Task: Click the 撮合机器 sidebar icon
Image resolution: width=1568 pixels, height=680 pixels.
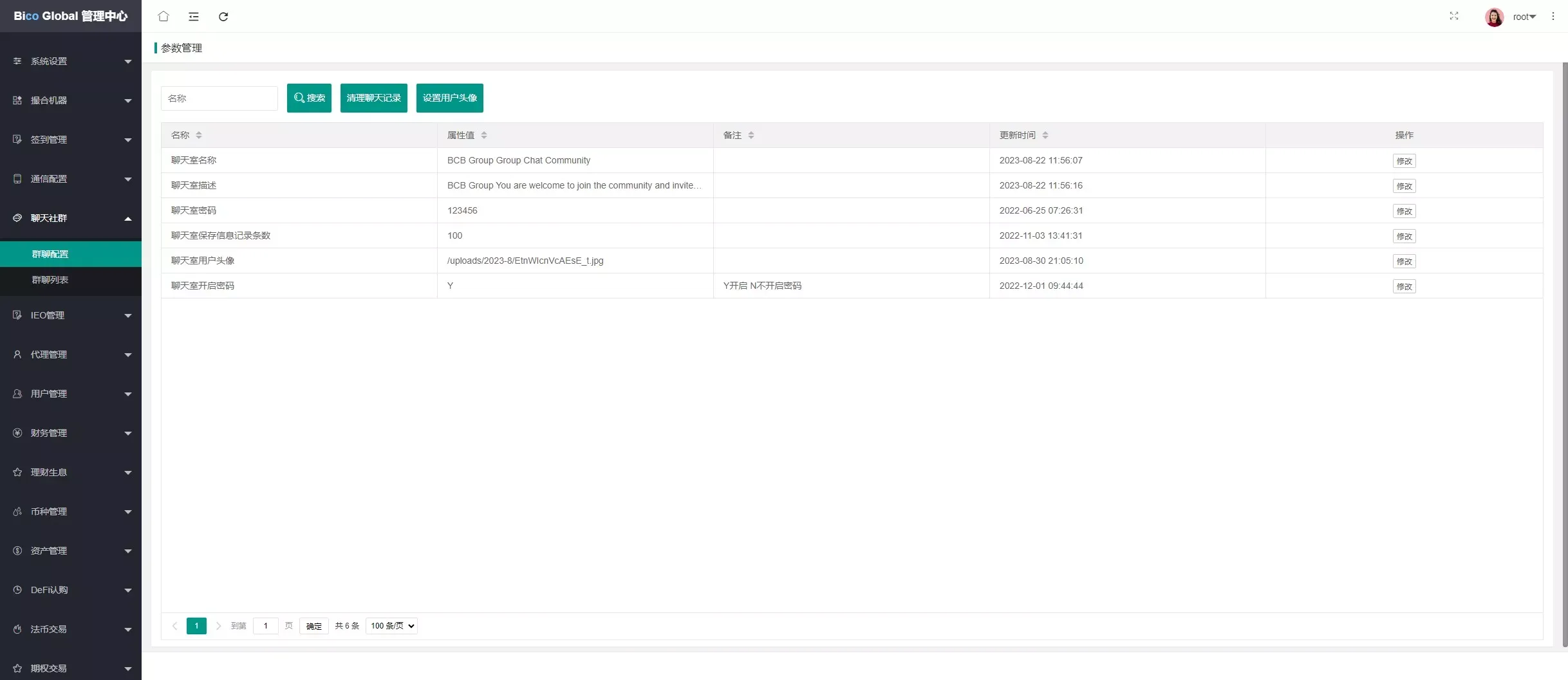Action: pos(17,100)
